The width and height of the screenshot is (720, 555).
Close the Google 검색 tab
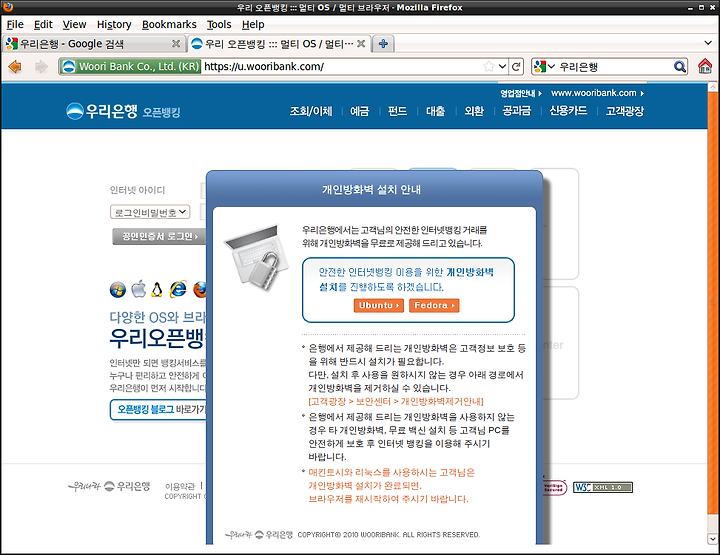tap(176, 44)
